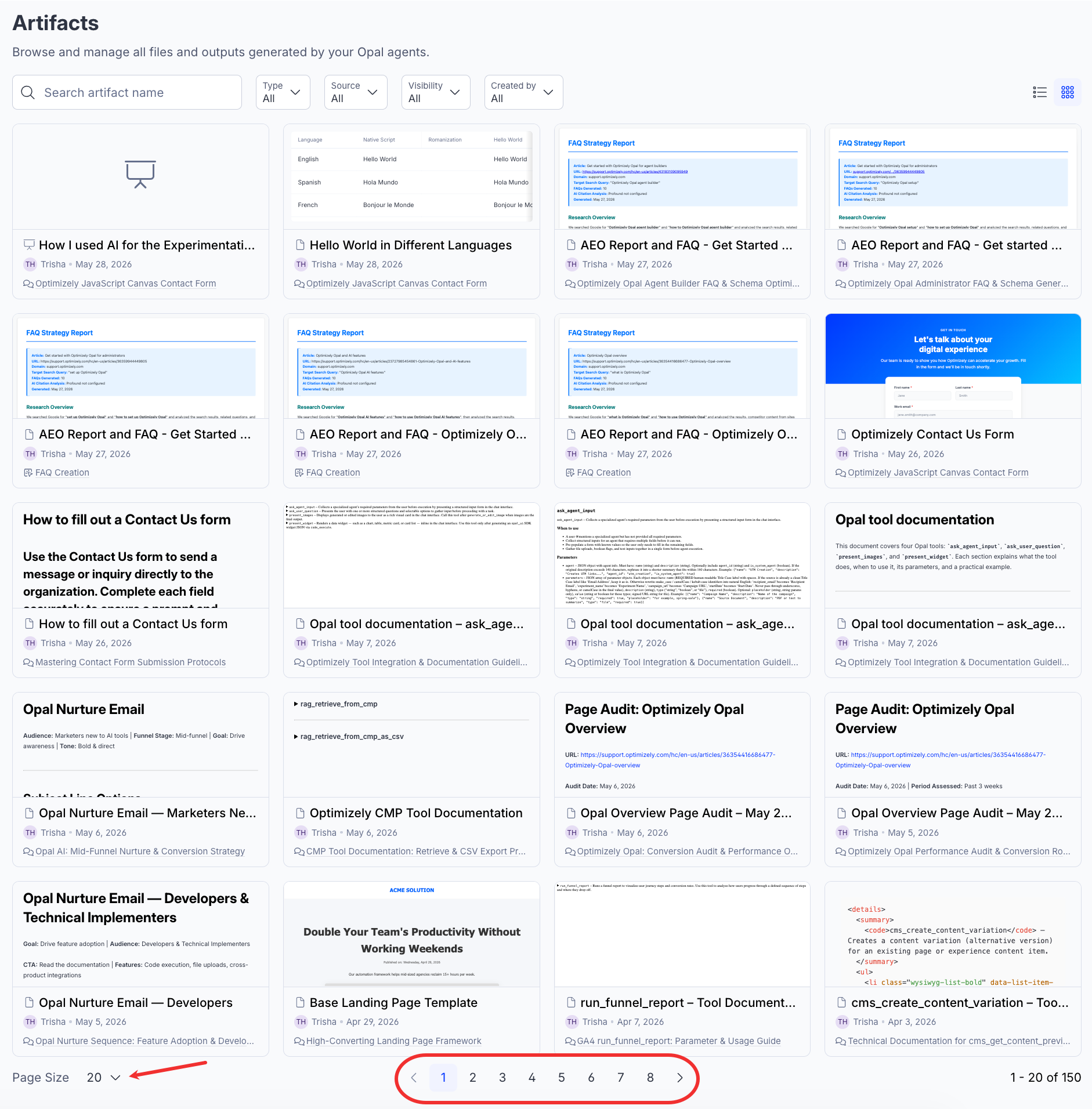This screenshot has height=1109, width=1092.
Task: Open GA4 run_funnel_report Parameter & Usage Guide link
Action: click(679, 1041)
